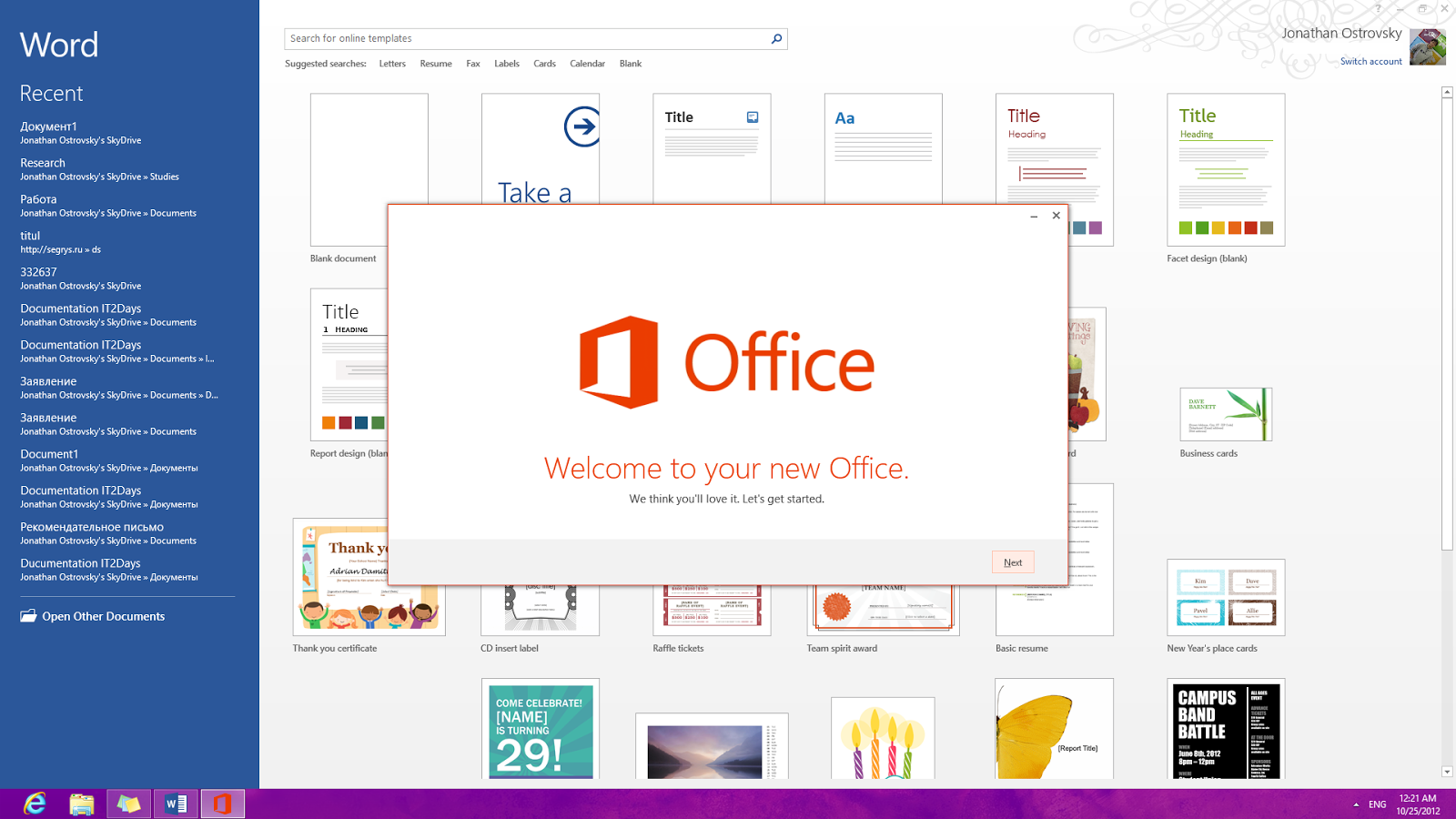1456x819 pixels.
Task: Click the Open Other Documents folder icon
Action: coord(28,616)
